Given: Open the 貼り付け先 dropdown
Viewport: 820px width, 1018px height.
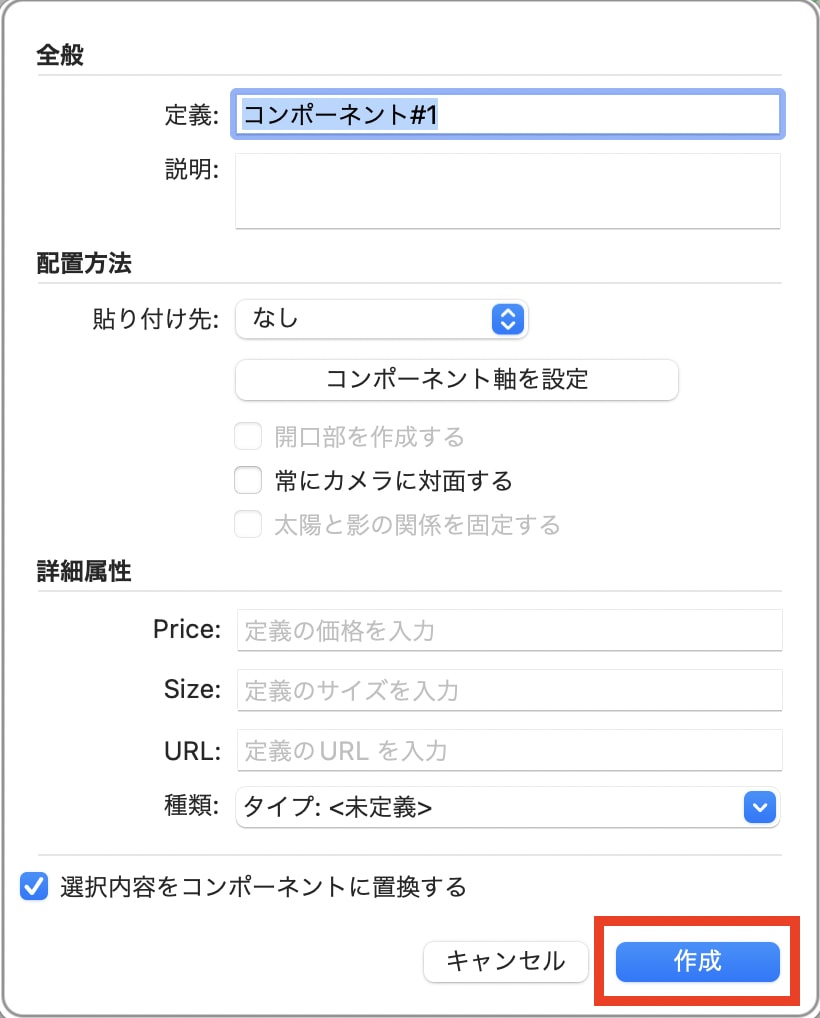Looking at the screenshot, I should 380,319.
